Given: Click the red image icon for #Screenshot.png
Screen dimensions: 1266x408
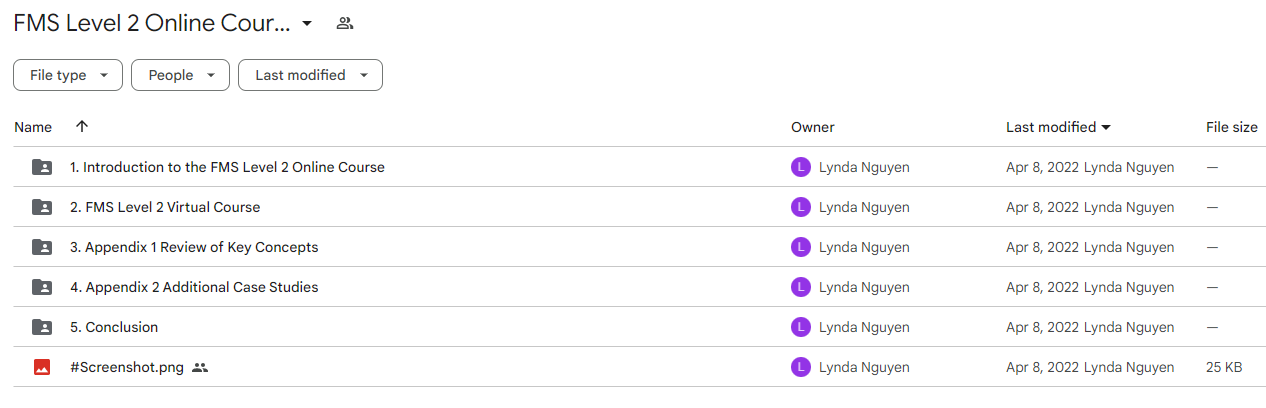Looking at the screenshot, I should coord(42,367).
